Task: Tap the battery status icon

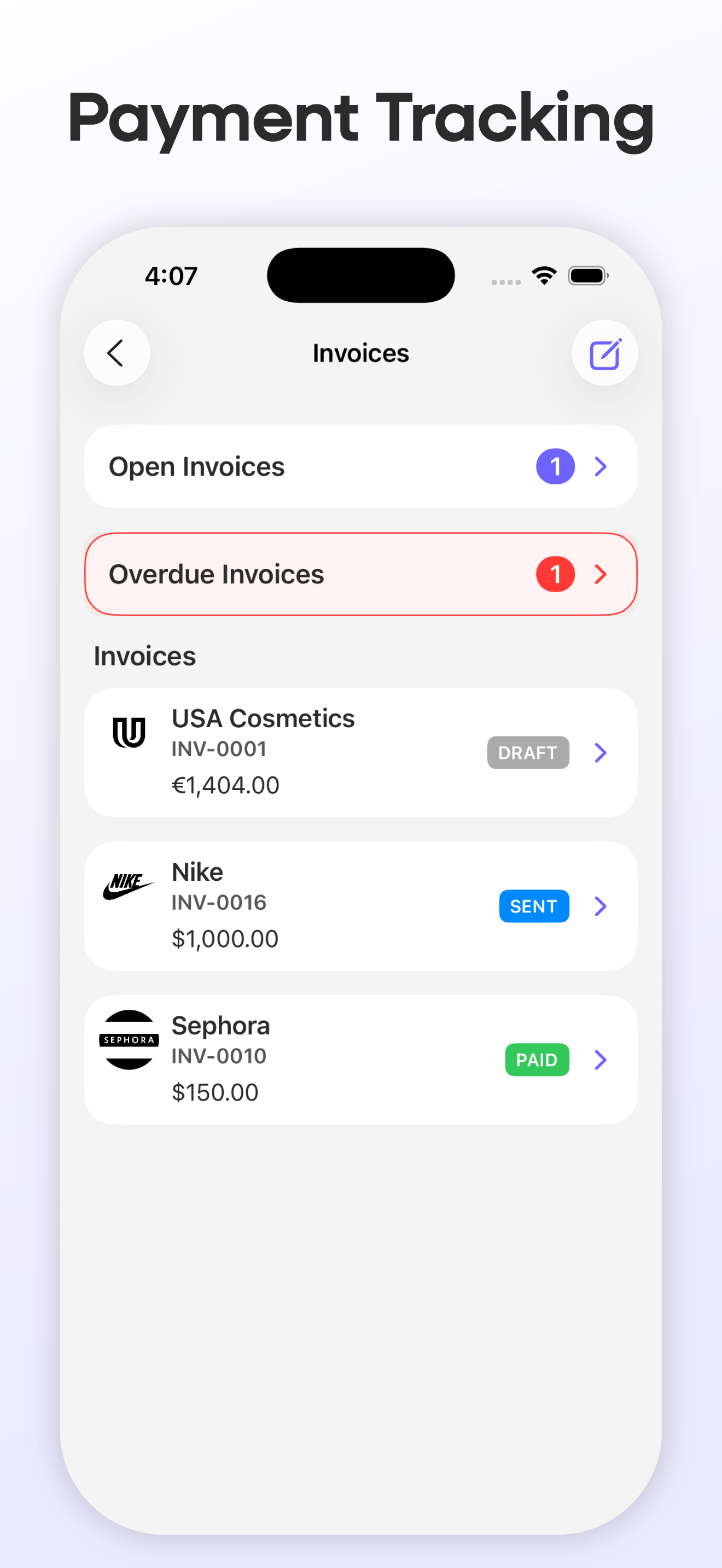Action: (588, 276)
